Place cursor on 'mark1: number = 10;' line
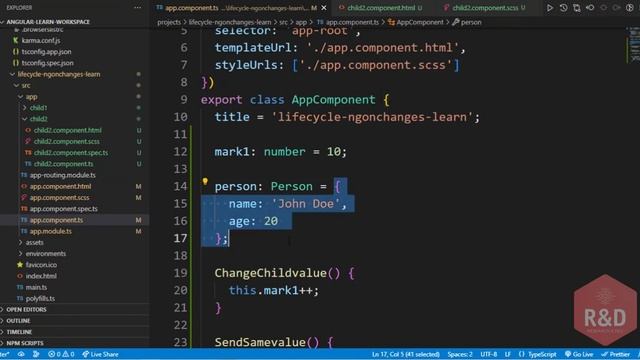Image resolution: width=640 pixels, height=360 pixels. coord(280,152)
